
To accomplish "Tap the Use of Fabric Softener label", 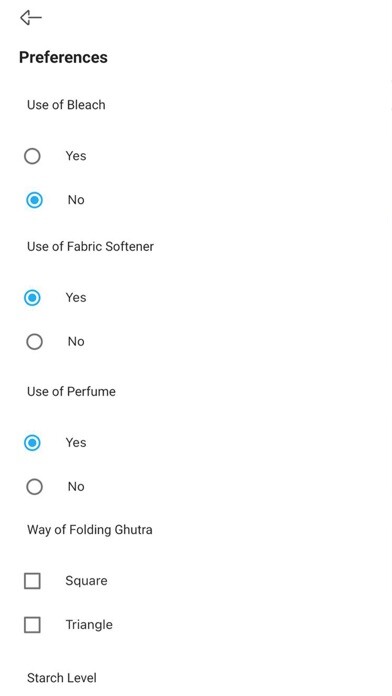I will 90,246.
